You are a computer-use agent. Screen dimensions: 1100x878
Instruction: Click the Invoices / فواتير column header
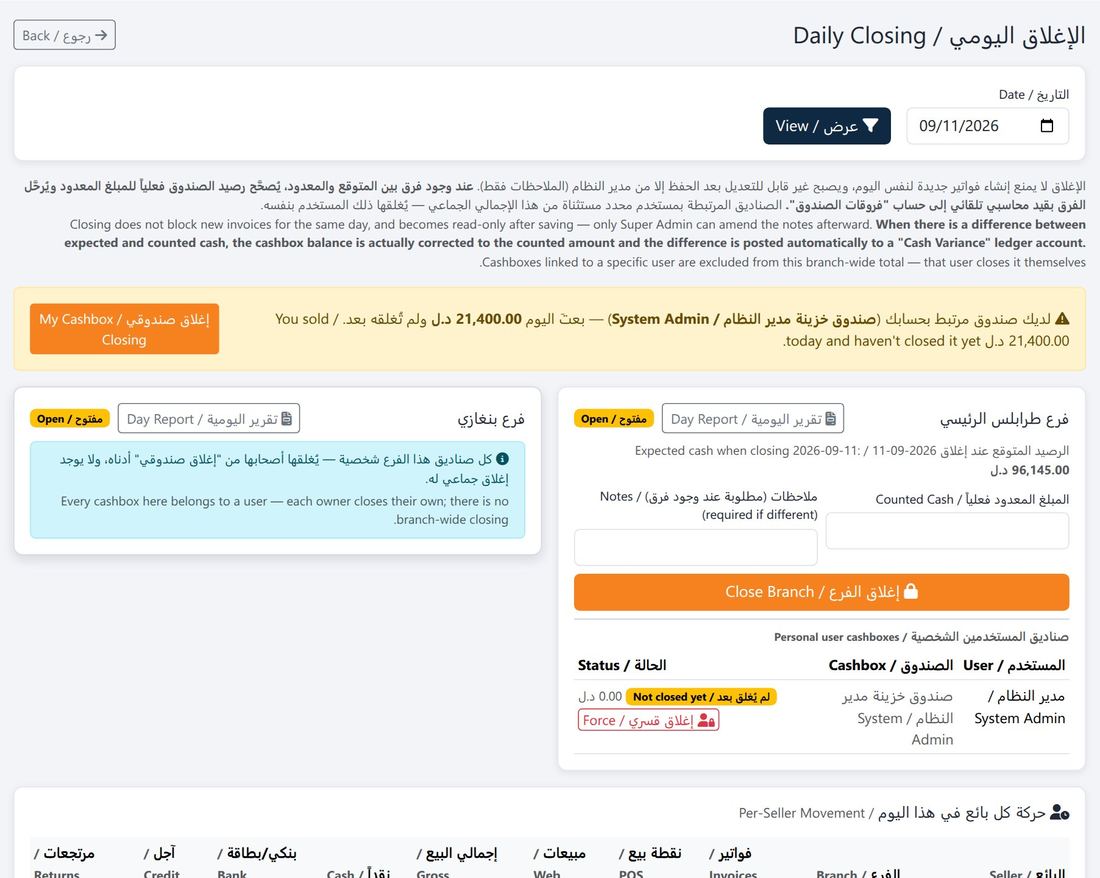[x=730, y=863]
